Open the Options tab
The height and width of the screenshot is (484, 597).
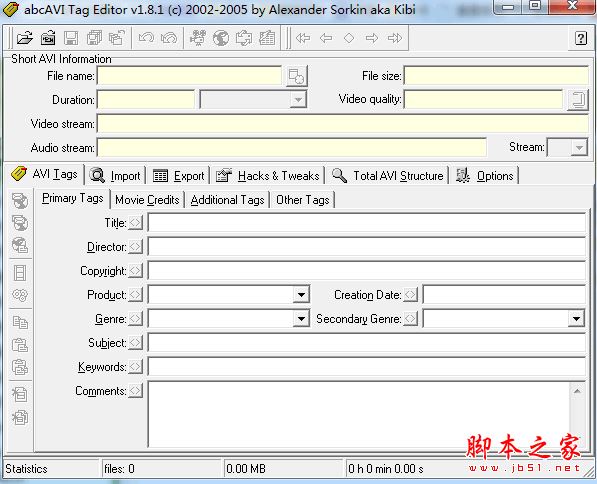(x=485, y=176)
